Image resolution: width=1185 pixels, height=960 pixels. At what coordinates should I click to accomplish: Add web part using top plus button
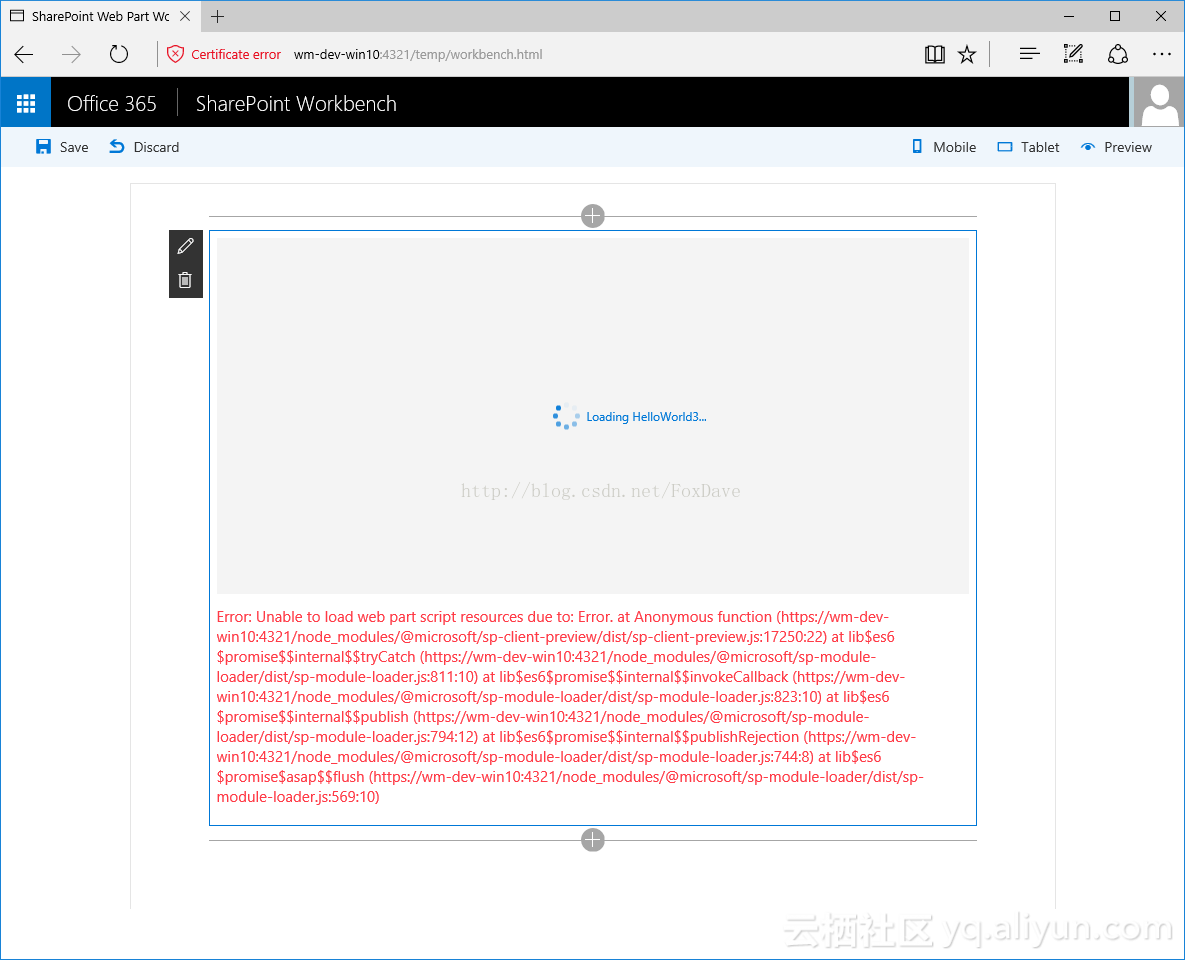point(592,216)
